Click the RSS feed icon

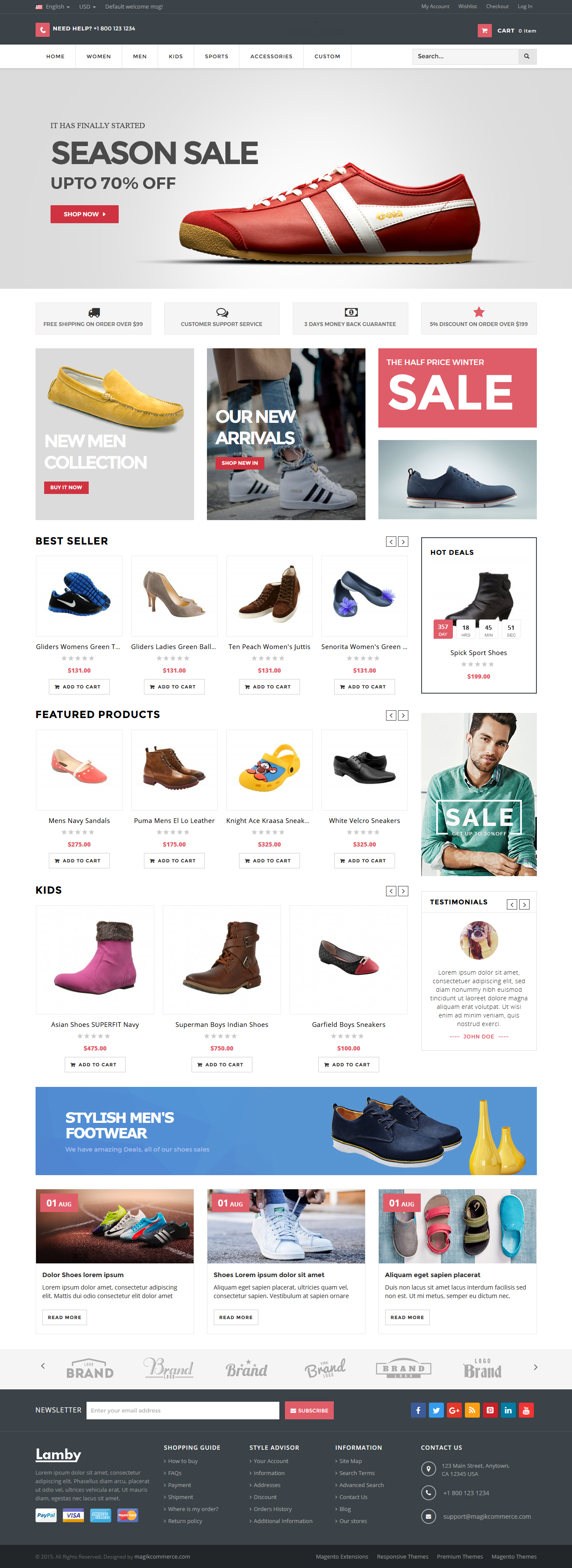pyautogui.click(x=472, y=1410)
